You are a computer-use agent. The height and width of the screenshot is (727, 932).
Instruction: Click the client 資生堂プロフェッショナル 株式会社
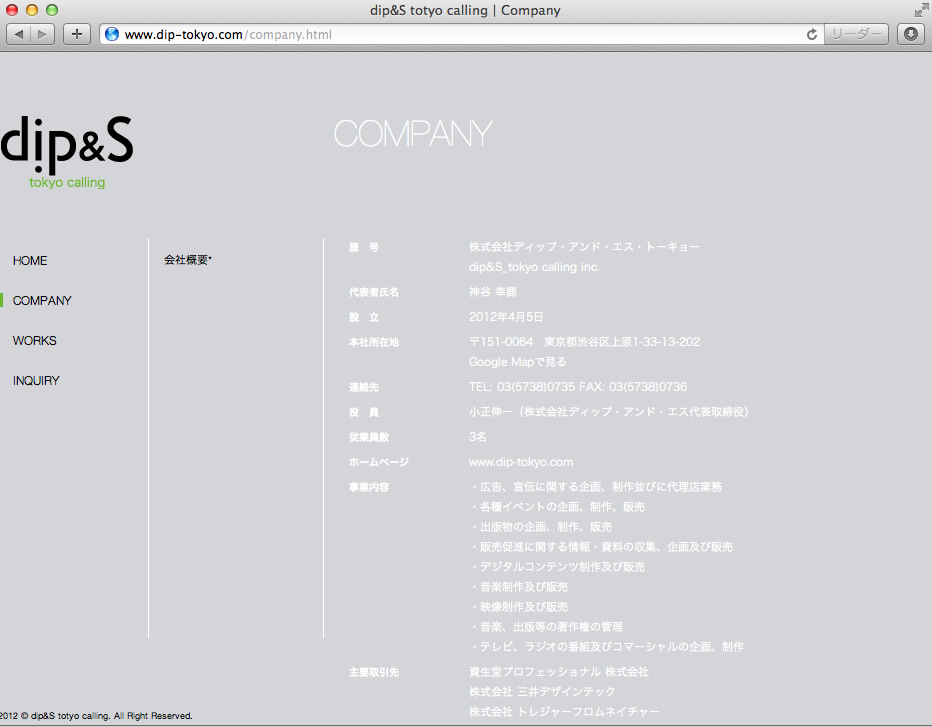coord(559,672)
